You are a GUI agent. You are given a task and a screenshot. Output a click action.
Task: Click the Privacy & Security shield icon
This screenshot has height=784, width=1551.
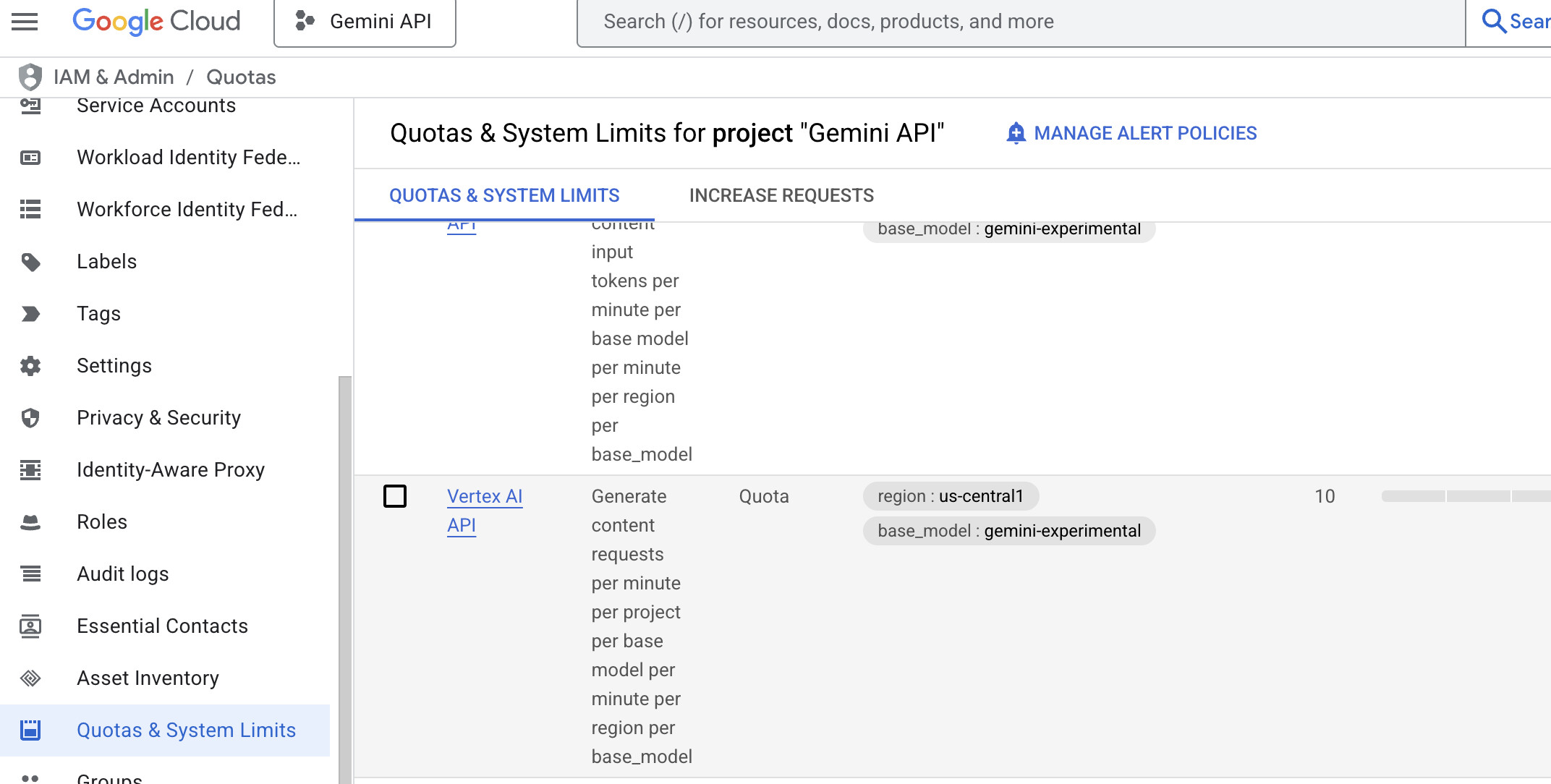(x=30, y=418)
